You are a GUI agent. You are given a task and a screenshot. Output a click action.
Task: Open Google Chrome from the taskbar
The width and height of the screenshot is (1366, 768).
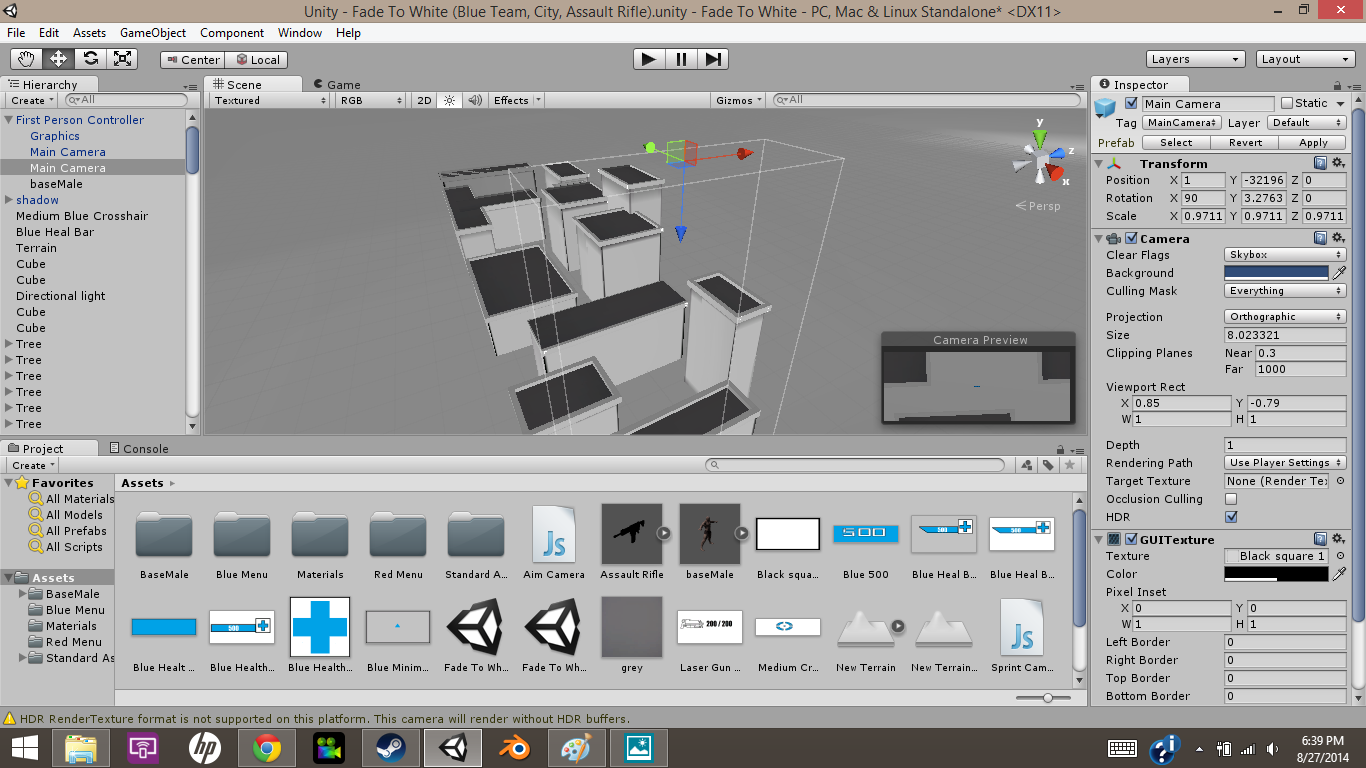pyautogui.click(x=266, y=748)
